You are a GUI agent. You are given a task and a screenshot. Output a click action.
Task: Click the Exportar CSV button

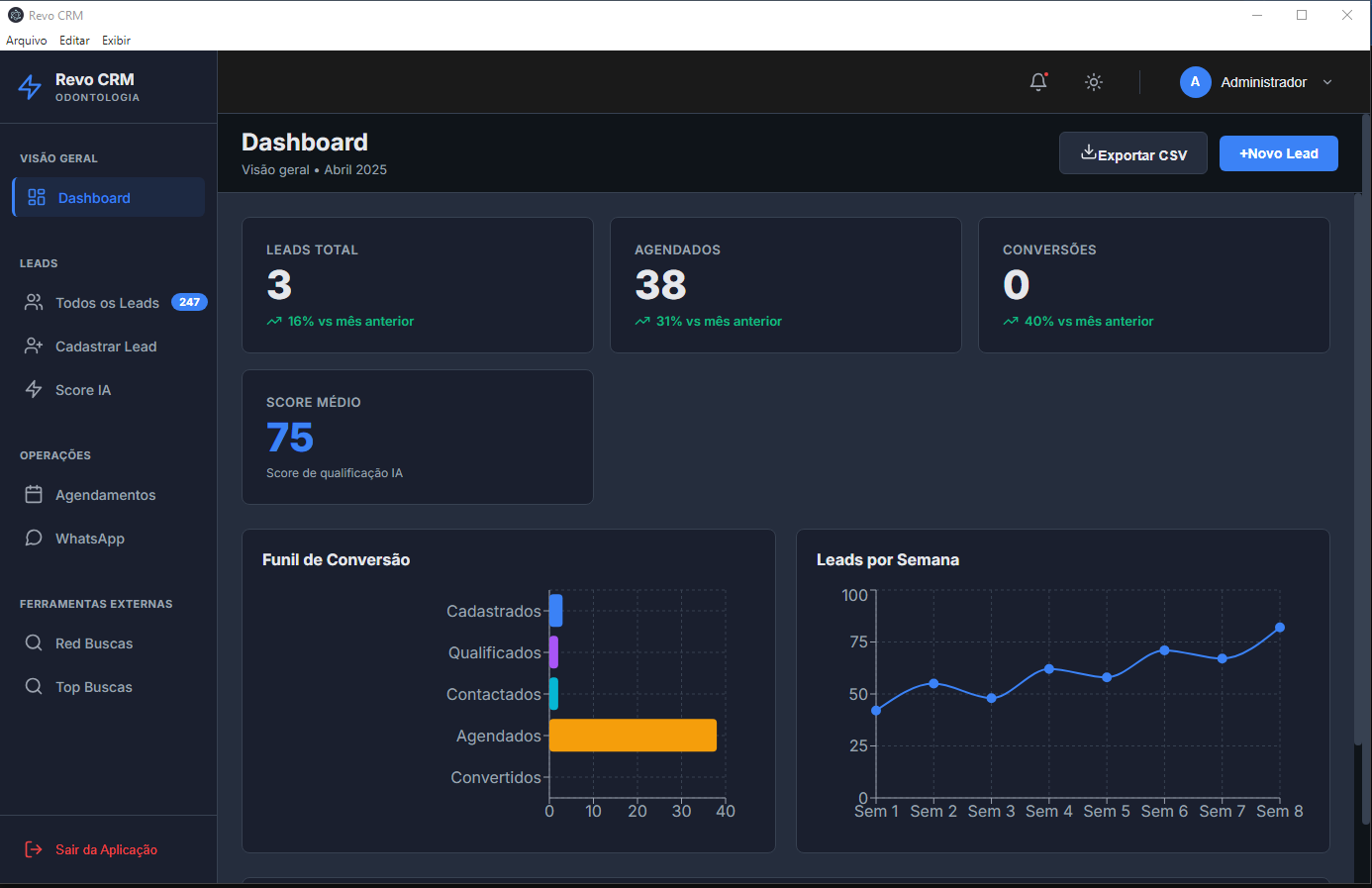click(x=1132, y=153)
